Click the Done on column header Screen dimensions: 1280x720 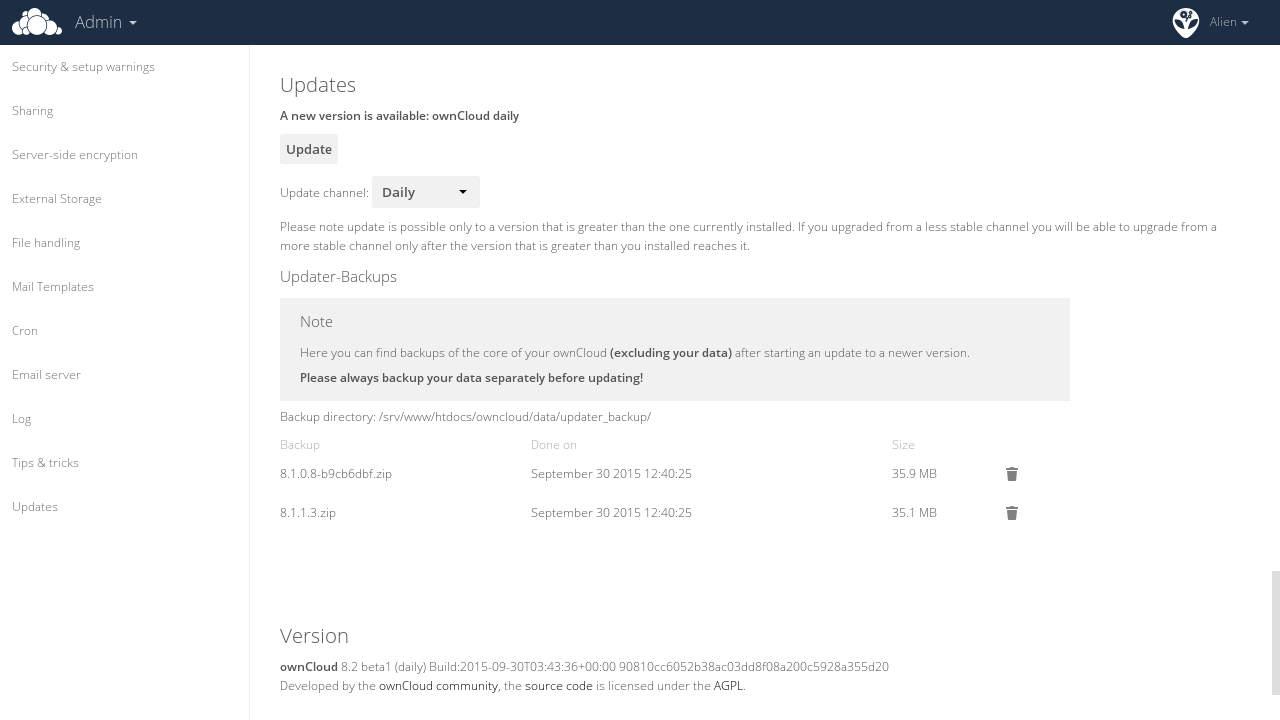coord(554,445)
